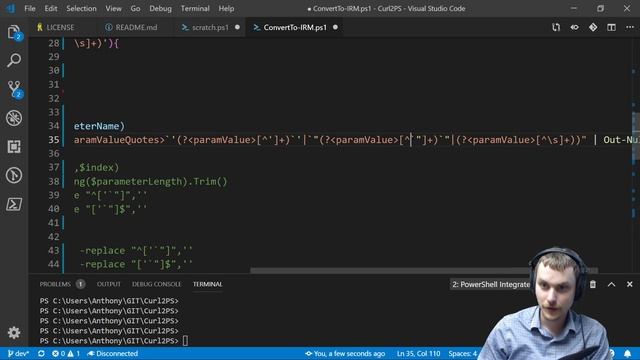The image size is (640, 360).
Task: Switch to the README.md tab
Action: (136, 27)
